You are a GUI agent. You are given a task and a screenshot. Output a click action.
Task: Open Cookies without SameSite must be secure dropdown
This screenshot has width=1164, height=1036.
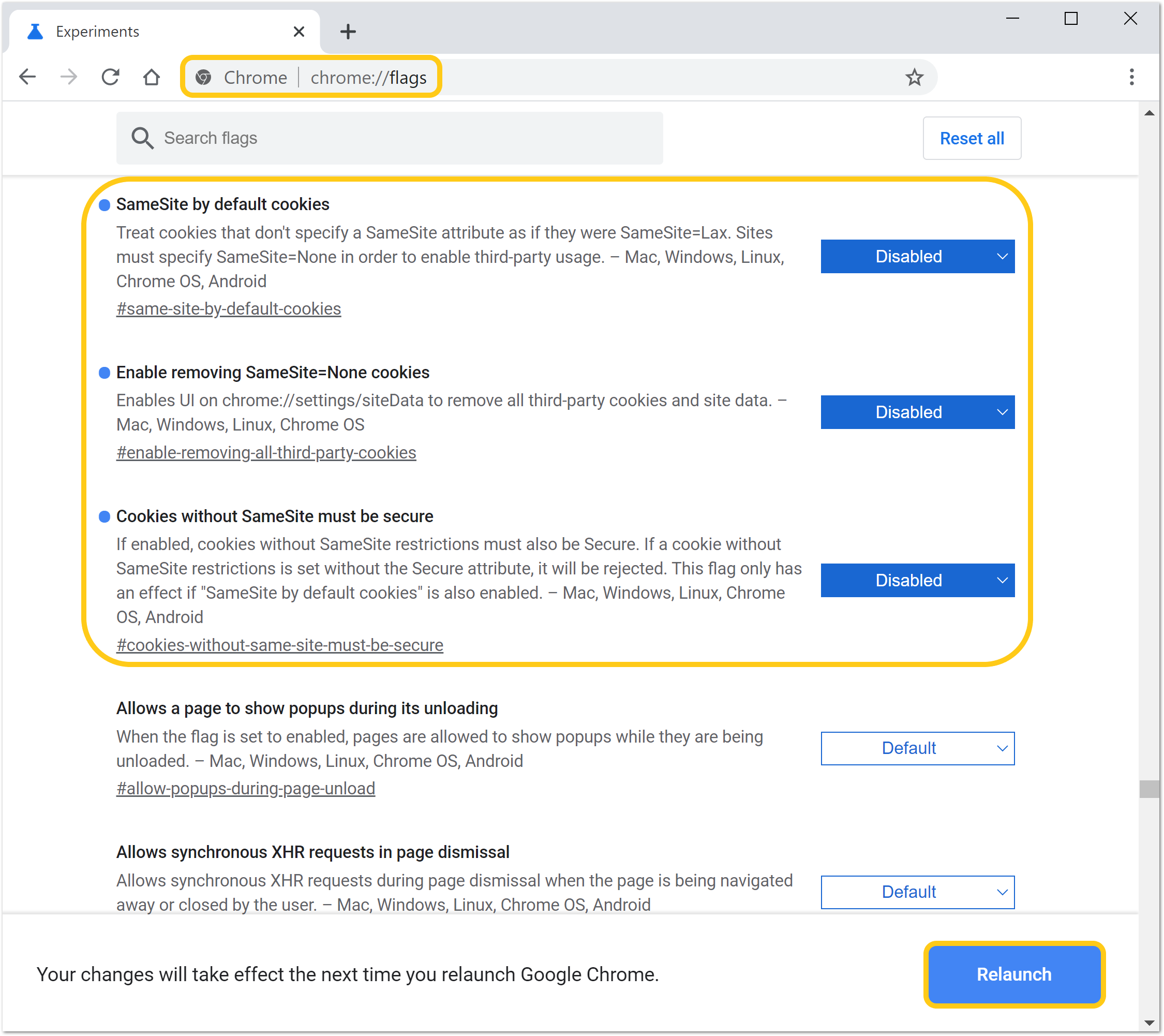pos(917,580)
